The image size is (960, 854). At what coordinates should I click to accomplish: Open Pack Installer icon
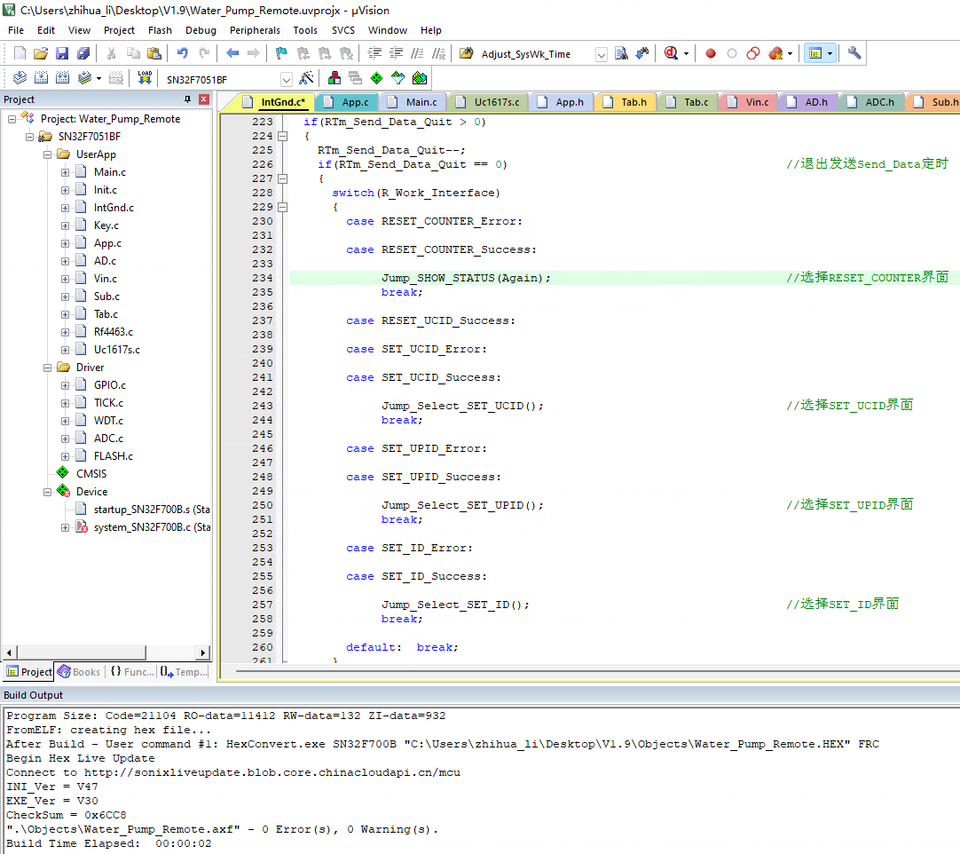[419, 78]
